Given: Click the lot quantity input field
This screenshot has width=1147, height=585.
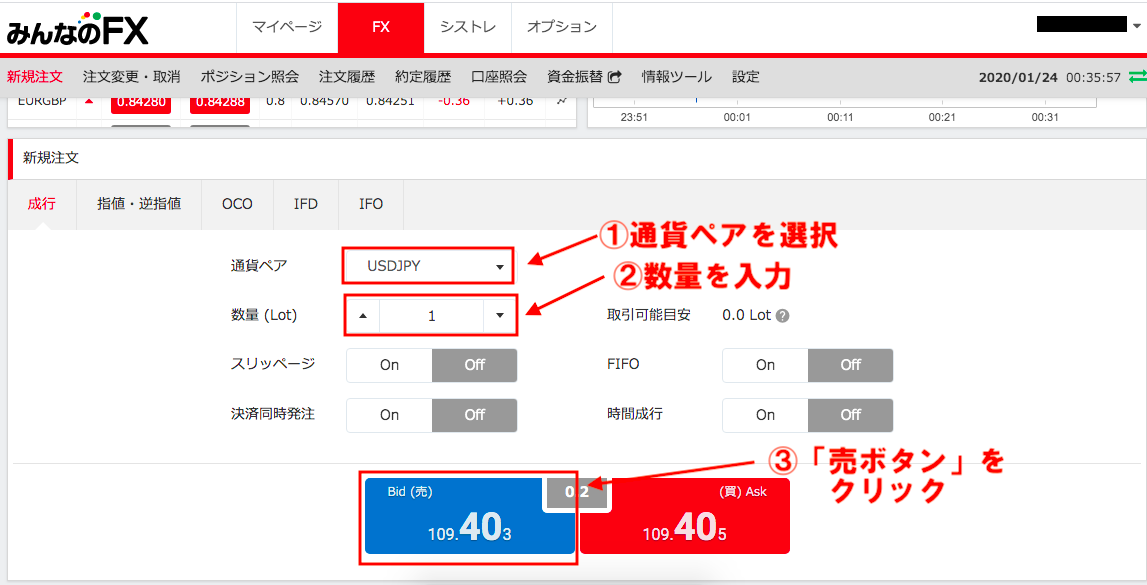Looking at the screenshot, I should pos(430,314).
